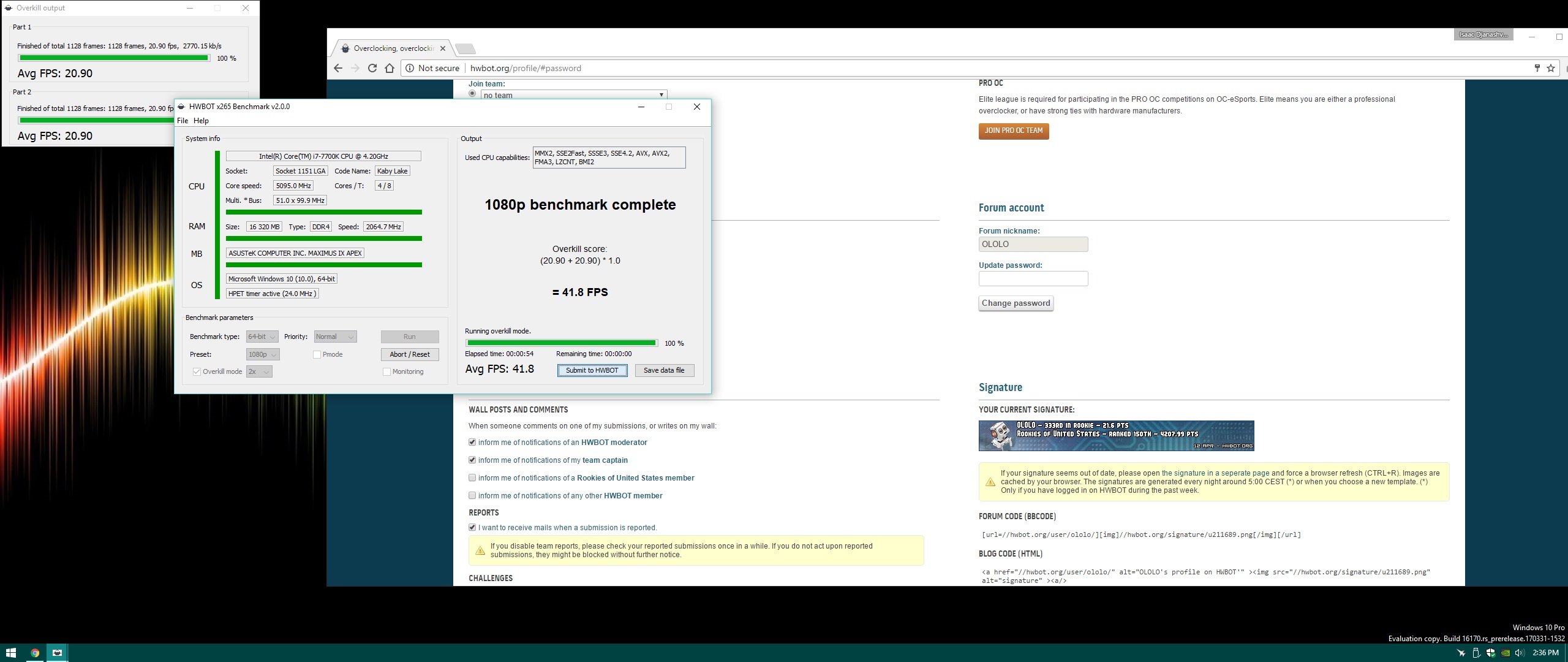
Task: Click the HWBOT x265 title bar icon
Action: (182, 107)
